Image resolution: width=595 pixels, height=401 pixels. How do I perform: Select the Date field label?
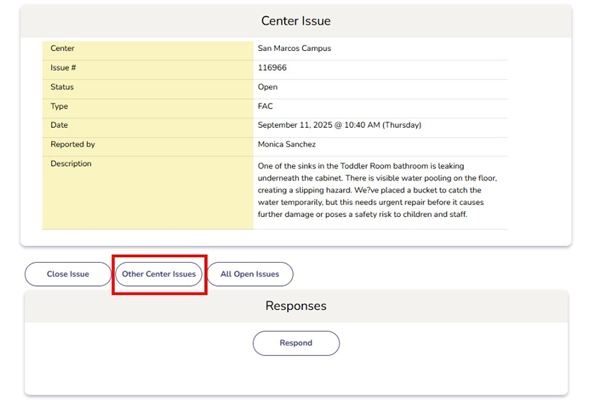click(x=59, y=125)
